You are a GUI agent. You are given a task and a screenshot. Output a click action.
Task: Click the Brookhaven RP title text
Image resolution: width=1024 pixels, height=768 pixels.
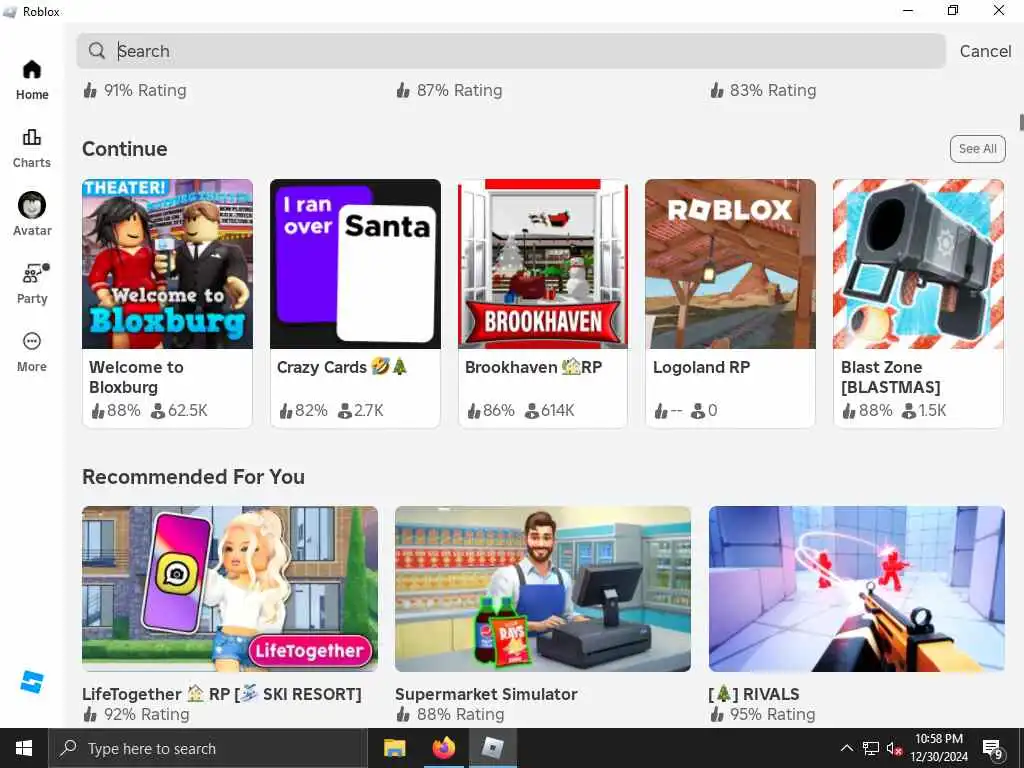[x=534, y=367]
